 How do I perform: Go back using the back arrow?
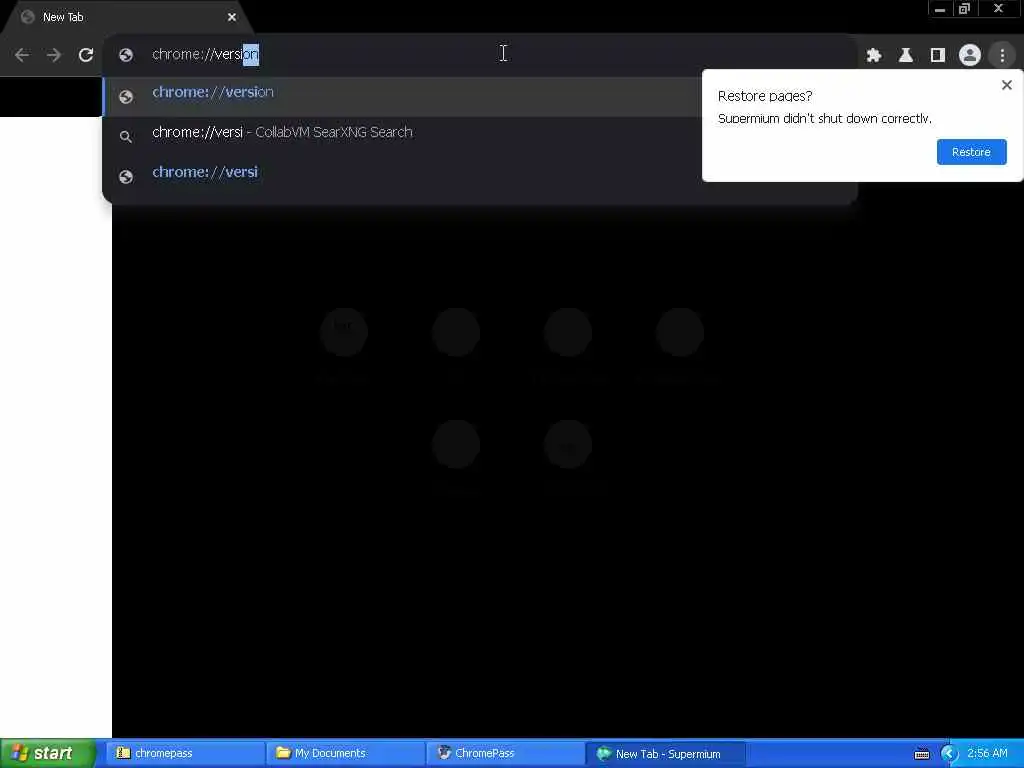22,55
